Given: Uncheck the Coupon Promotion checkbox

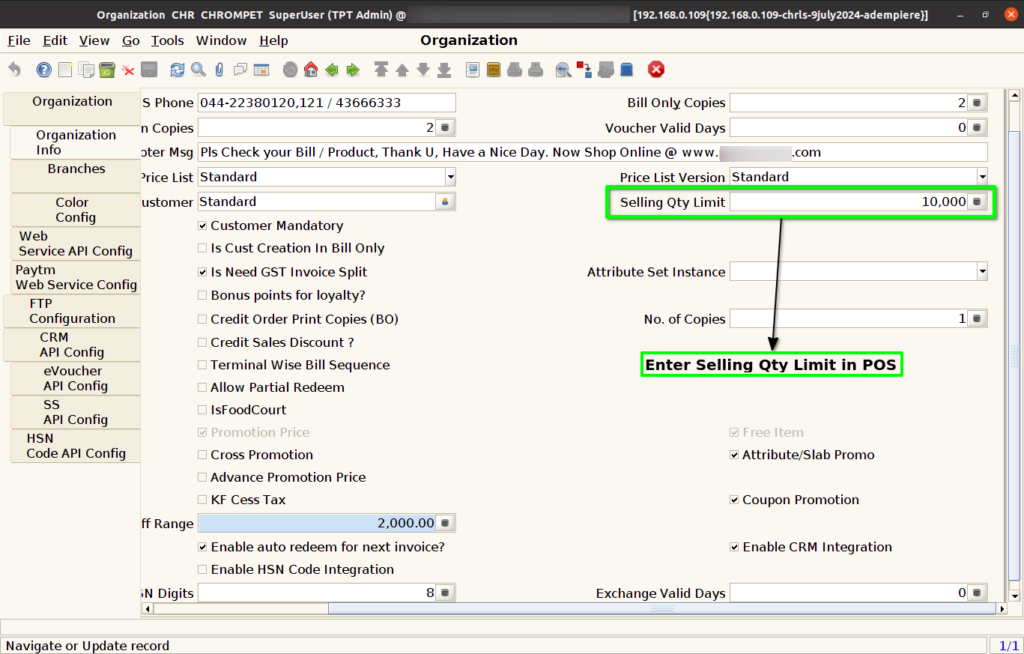Looking at the screenshot, I should [x=734, y=500].
